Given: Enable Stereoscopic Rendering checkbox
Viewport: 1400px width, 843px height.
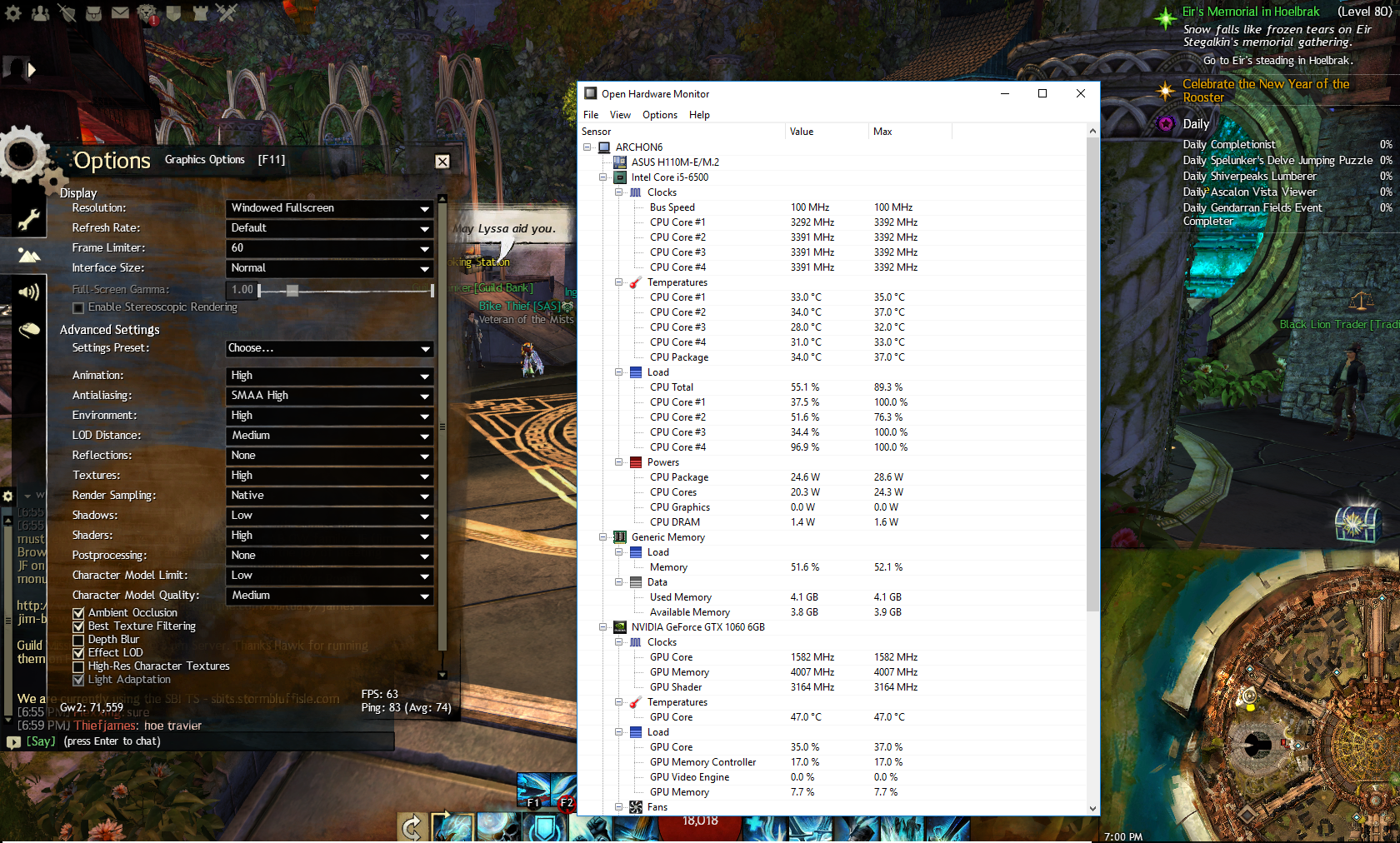Looking at the screenshot, I should (78, 308).
